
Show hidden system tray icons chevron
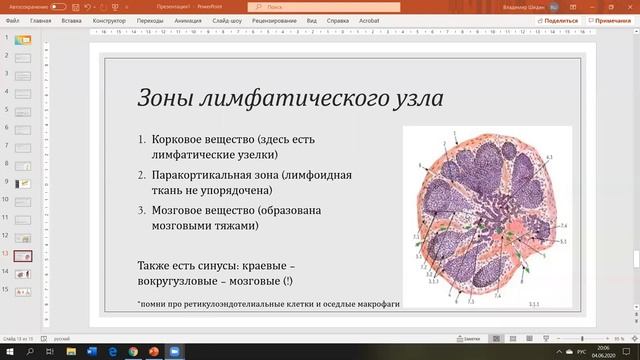[559, 351]
